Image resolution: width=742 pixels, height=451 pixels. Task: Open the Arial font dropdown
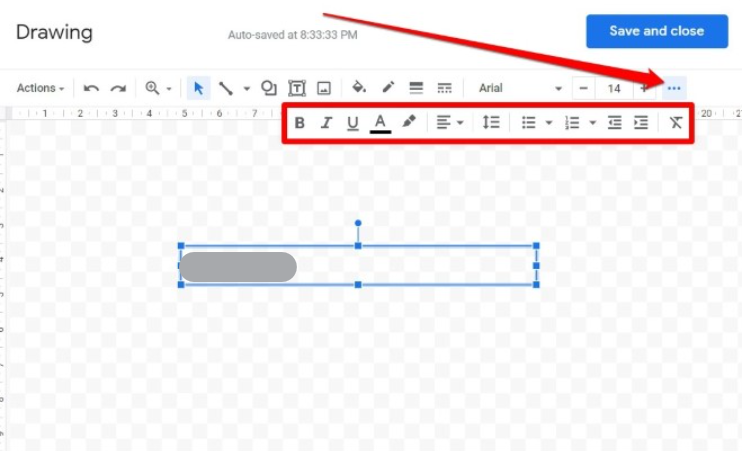point(520,88)
